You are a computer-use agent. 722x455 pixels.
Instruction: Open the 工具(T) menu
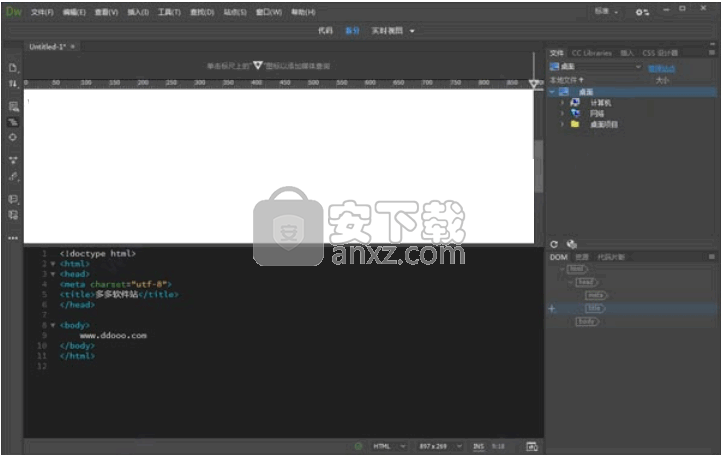click(169, 12)
